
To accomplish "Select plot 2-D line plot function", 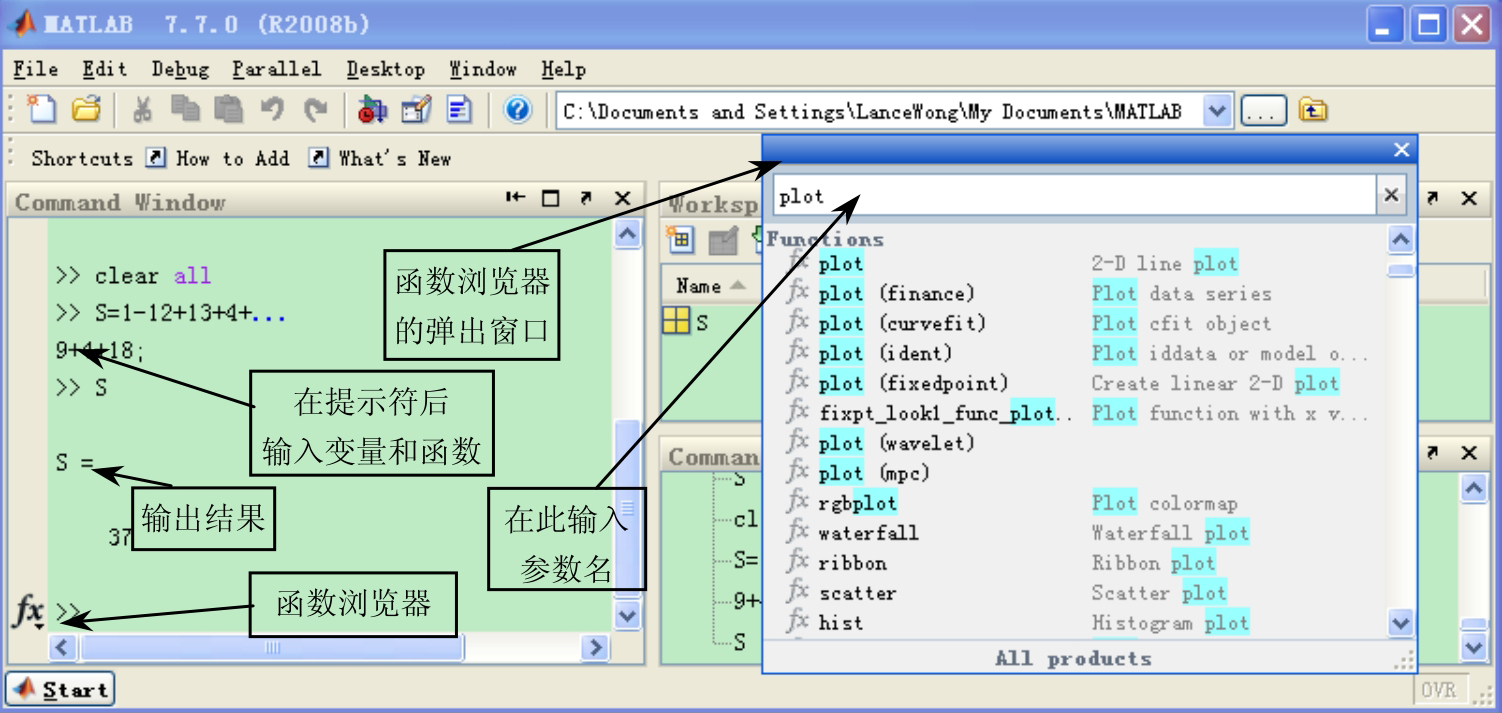I will click(1077, 264).
